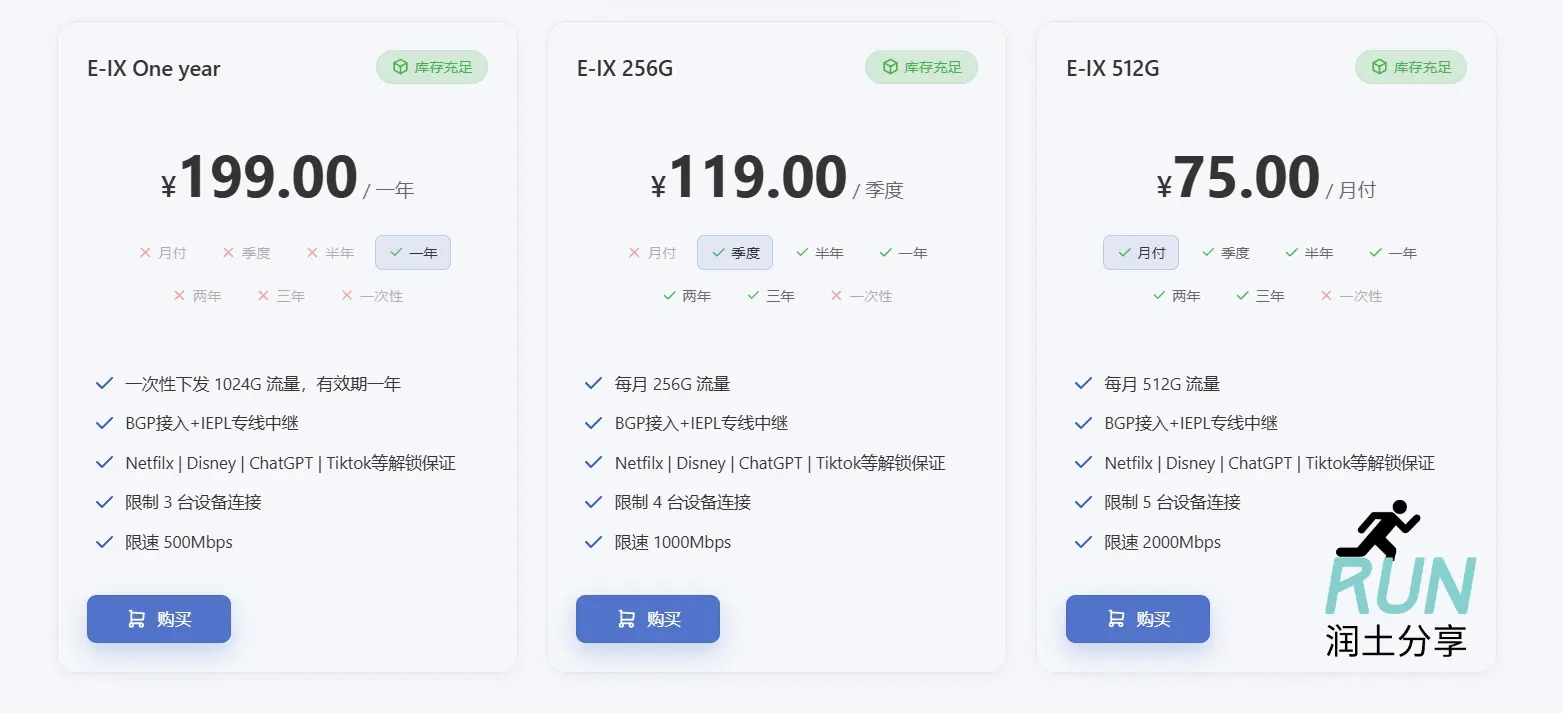The height and width of the screenshot is (713, 1563).
Task: Select the 一年 billing option on E-IX One year
Action: coord(413,252)
